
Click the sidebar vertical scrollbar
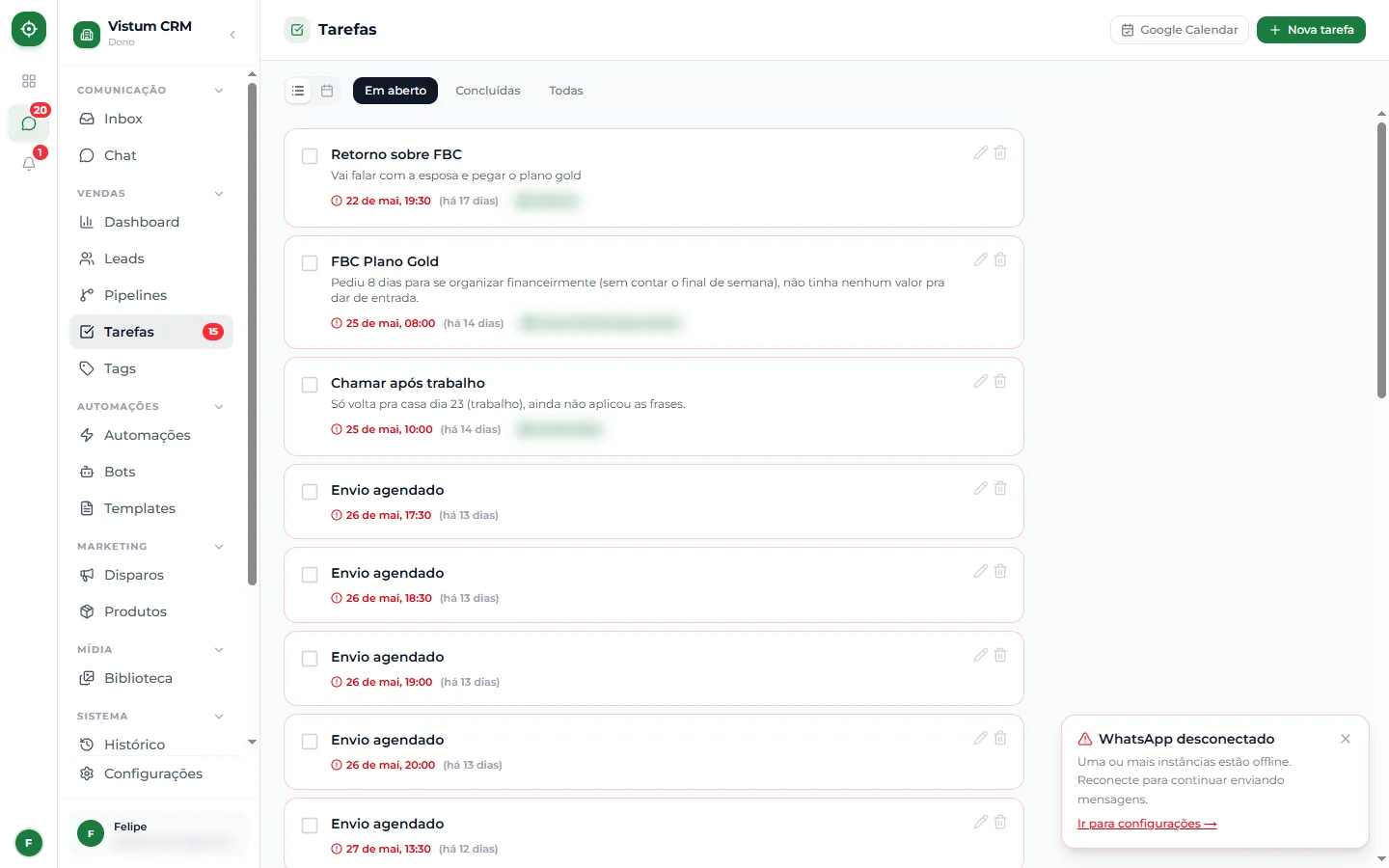tap(252, 334)
